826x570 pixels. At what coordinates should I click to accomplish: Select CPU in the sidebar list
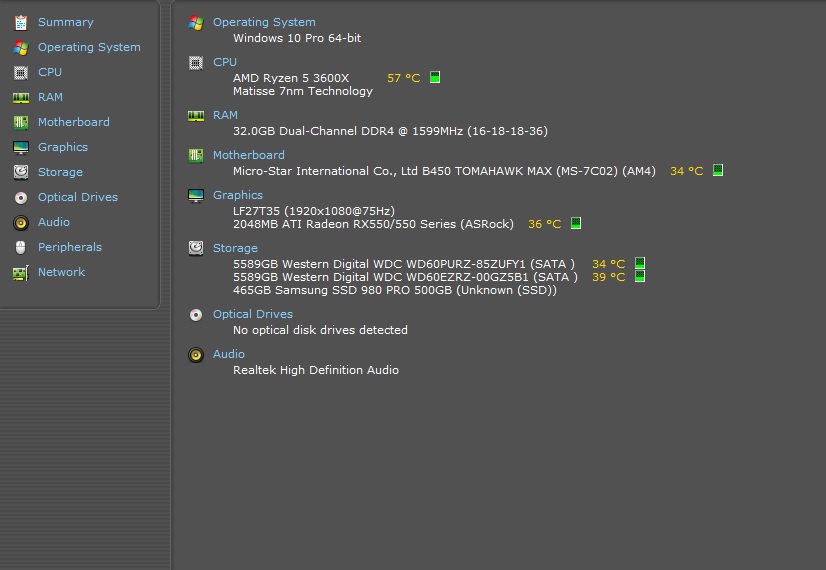click(x=50, y=72)
